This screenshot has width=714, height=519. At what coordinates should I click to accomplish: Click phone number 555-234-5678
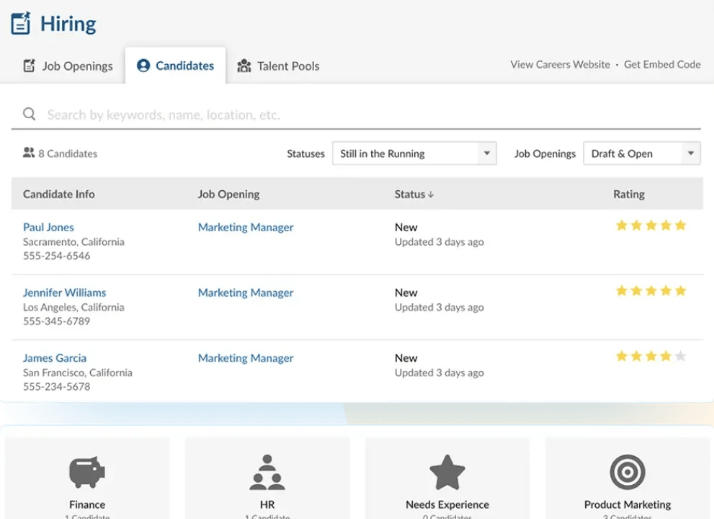[x=56, y=387]
